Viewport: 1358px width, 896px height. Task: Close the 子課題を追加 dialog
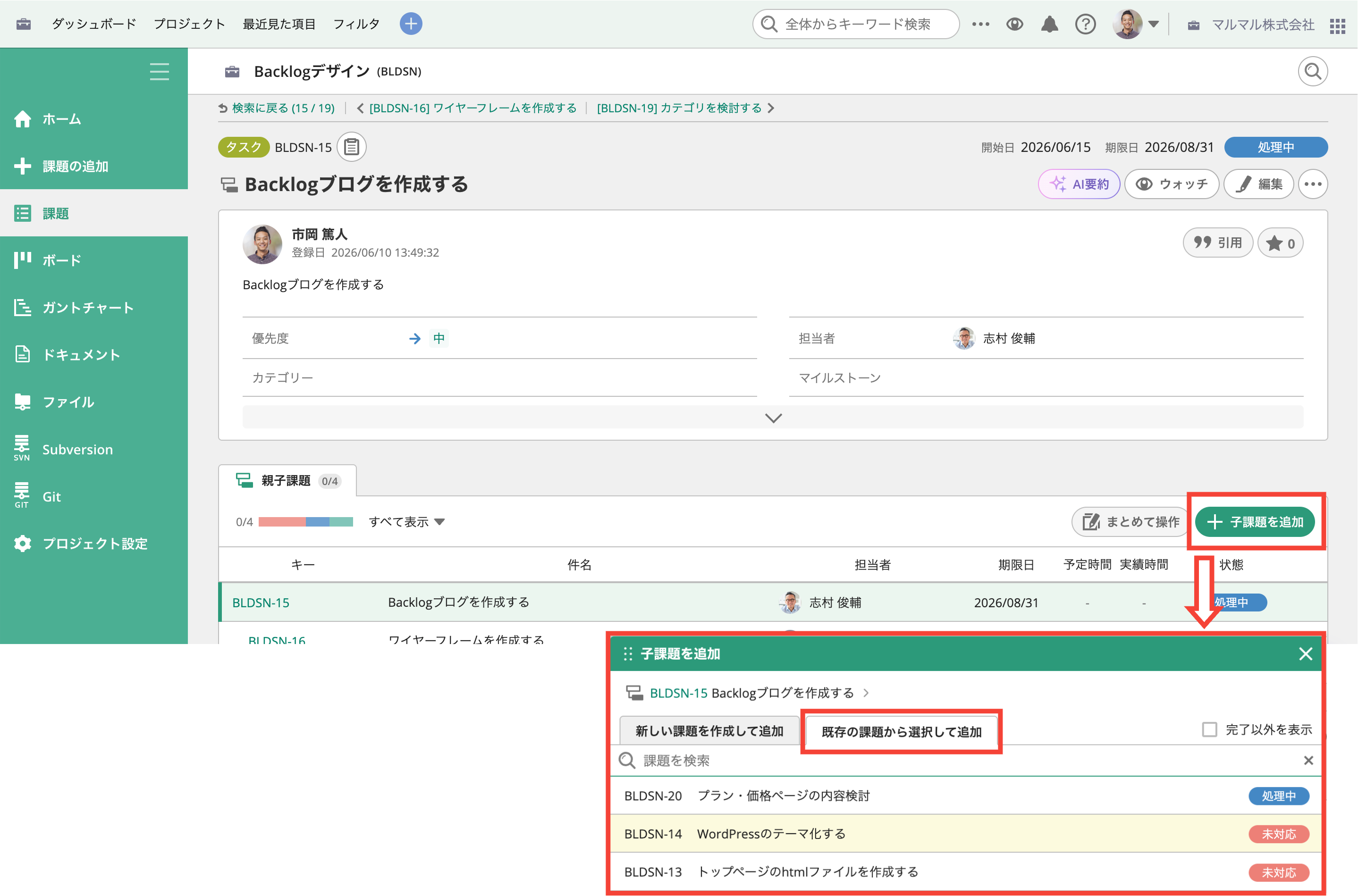pos(1305,653)
